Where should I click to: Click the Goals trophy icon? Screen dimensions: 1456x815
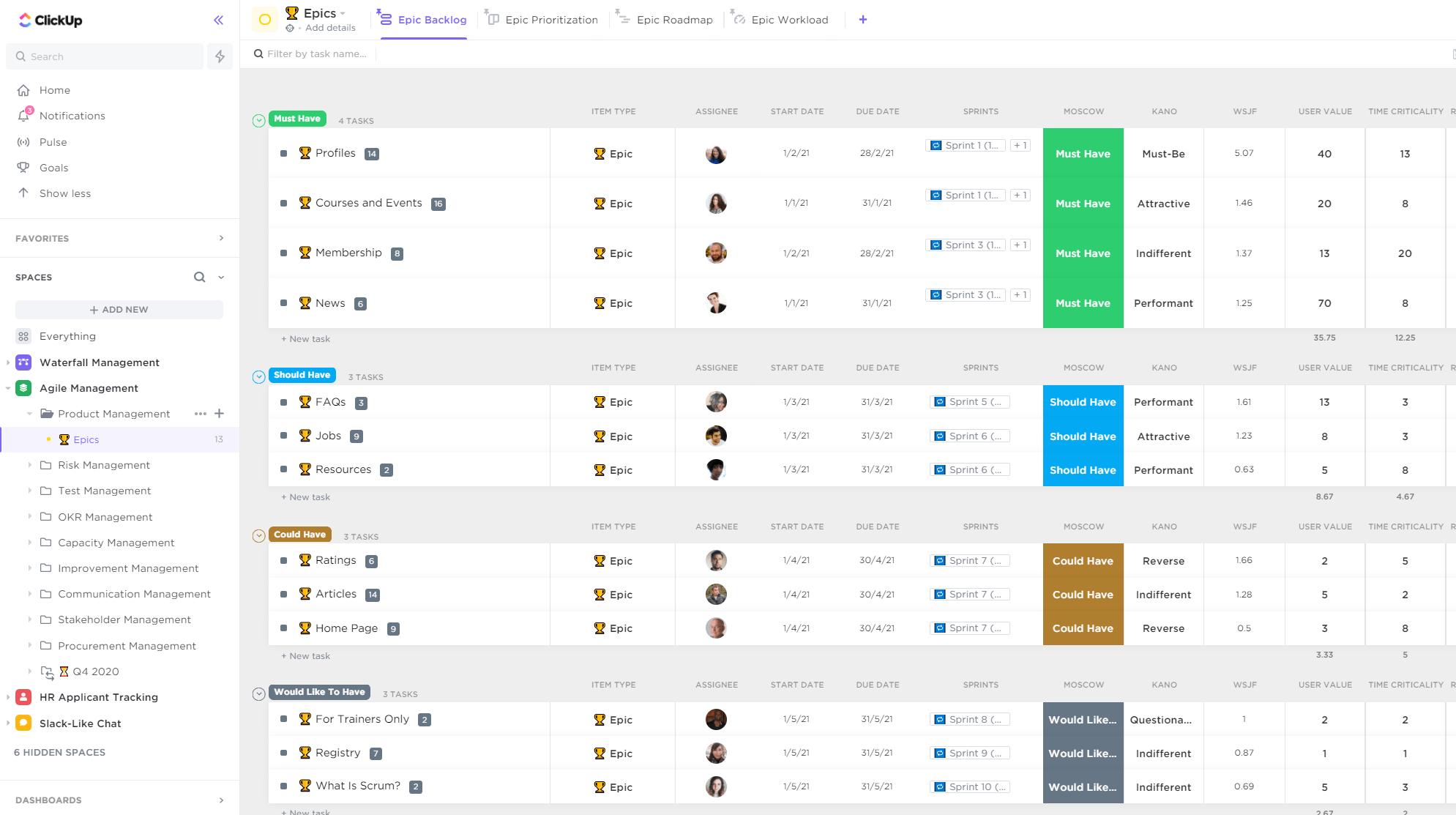click(x=23, y=168)
